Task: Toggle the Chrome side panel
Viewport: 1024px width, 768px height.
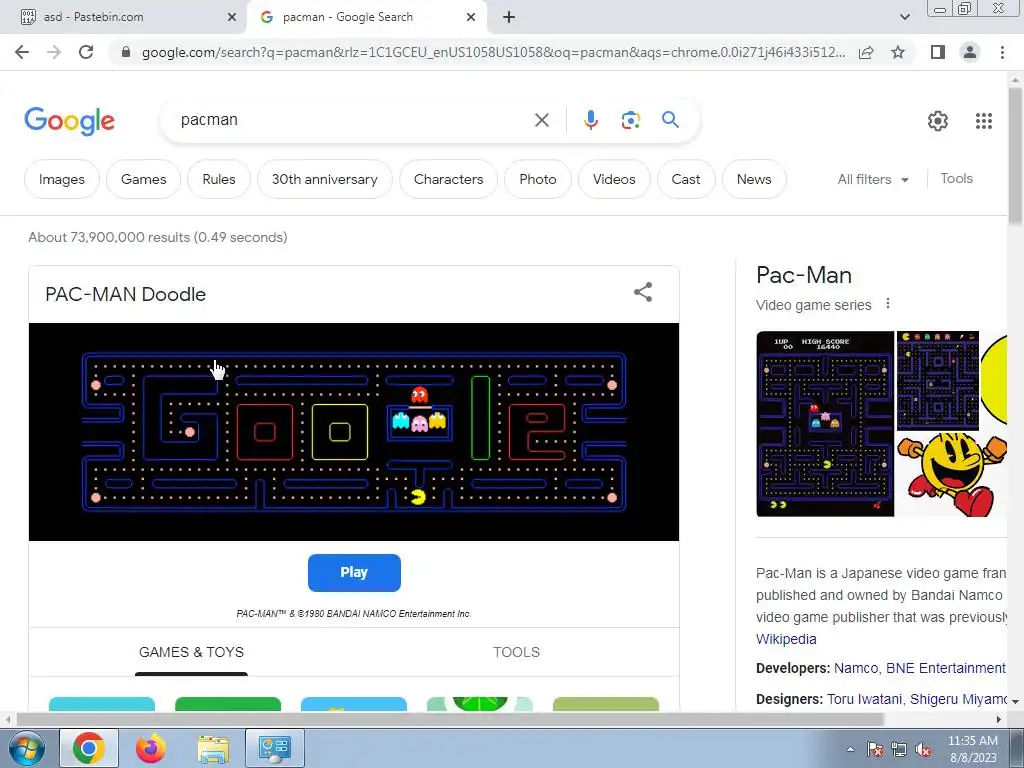Action: point(938,52)
